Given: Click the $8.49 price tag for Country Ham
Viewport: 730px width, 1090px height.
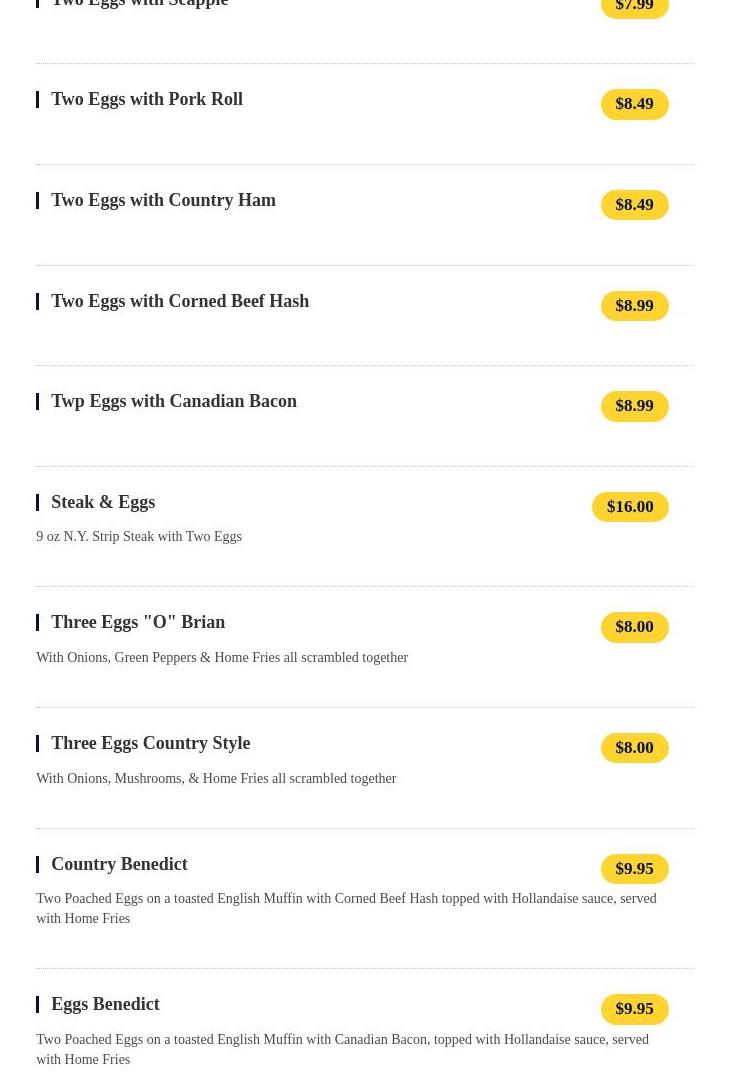Looking at the screenshot, I should (634, 205).
